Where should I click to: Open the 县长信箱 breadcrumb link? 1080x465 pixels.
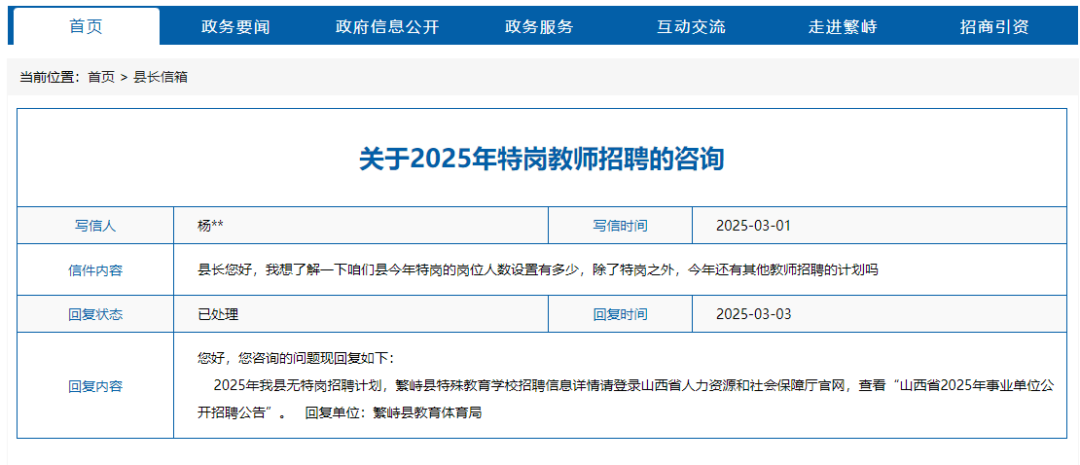pyautogui.click(x=161, y=76)
